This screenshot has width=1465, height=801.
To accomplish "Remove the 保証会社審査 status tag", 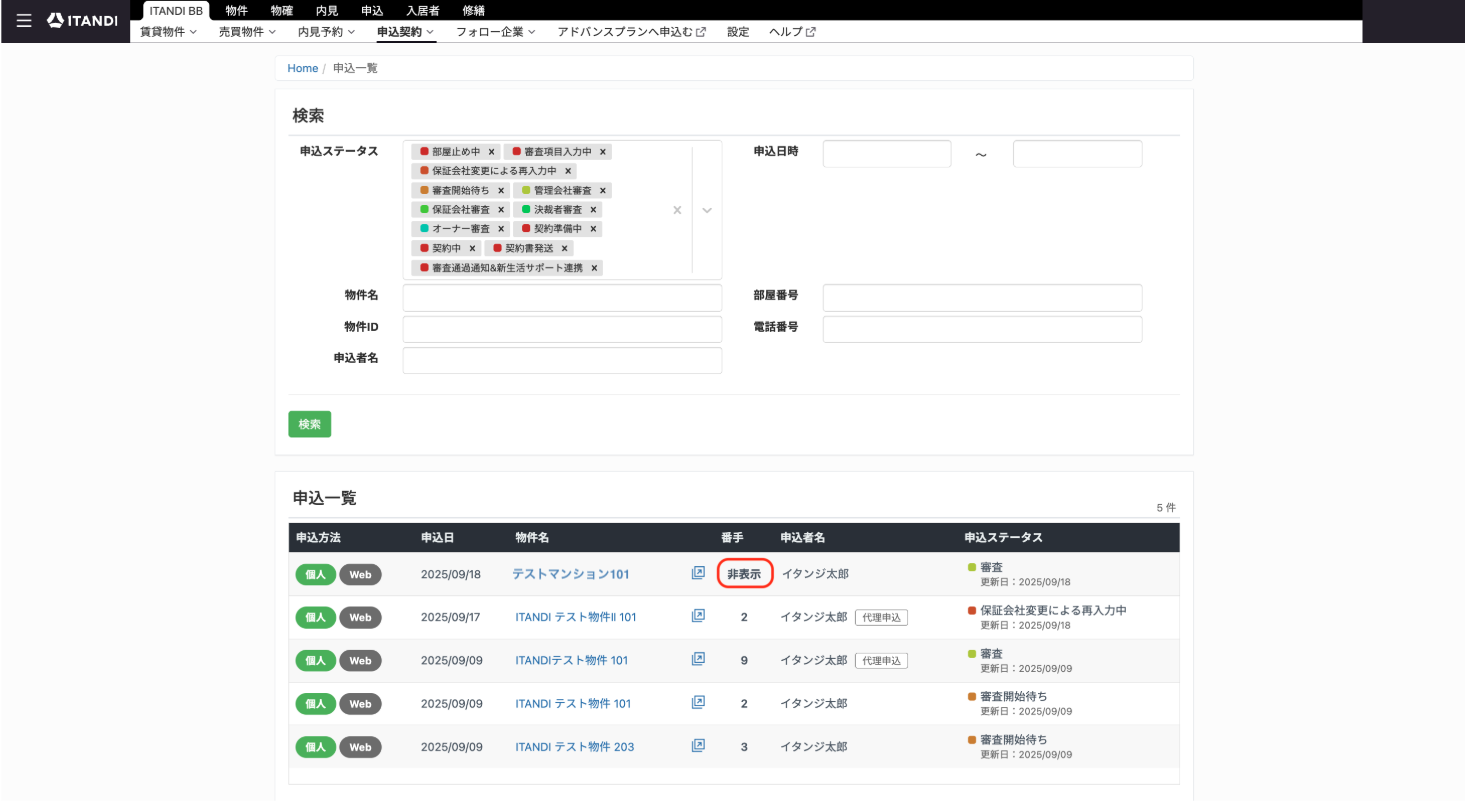I will click(501, 210).
